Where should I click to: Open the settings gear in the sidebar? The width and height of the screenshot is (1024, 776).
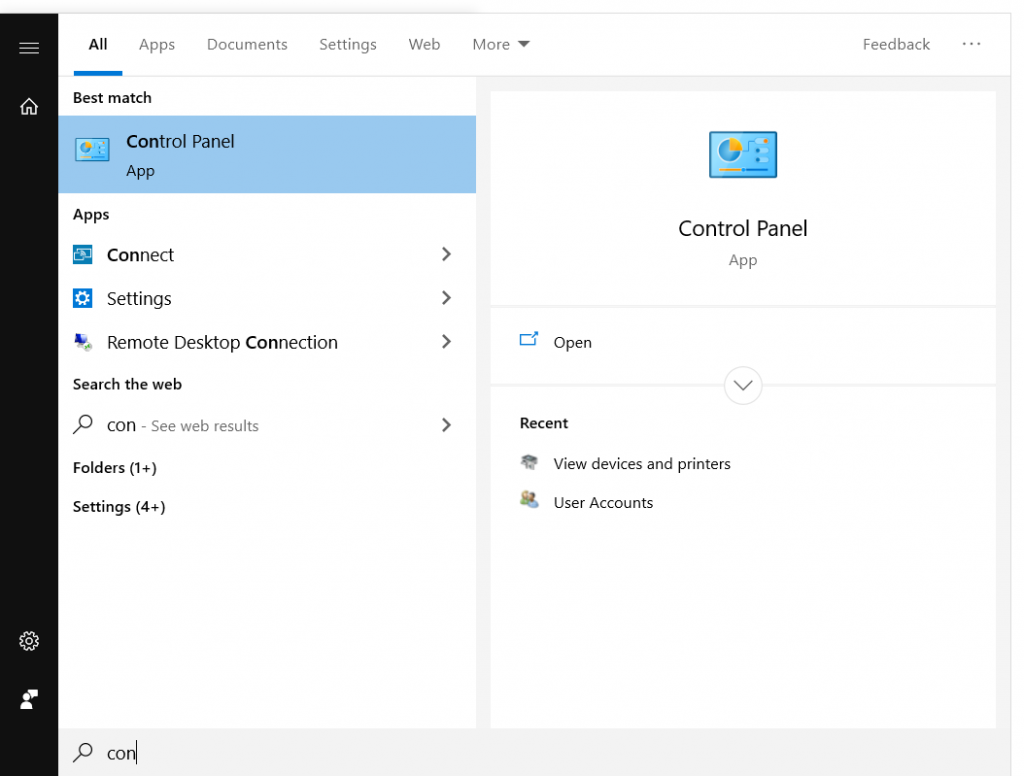point(29,641)
